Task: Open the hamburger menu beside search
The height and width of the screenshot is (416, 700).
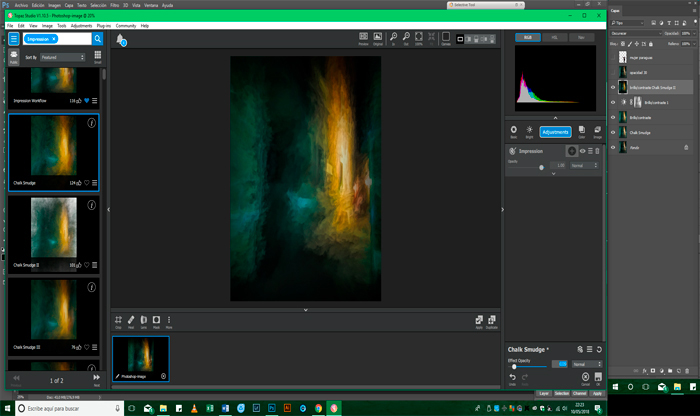Action: point(14,39)
